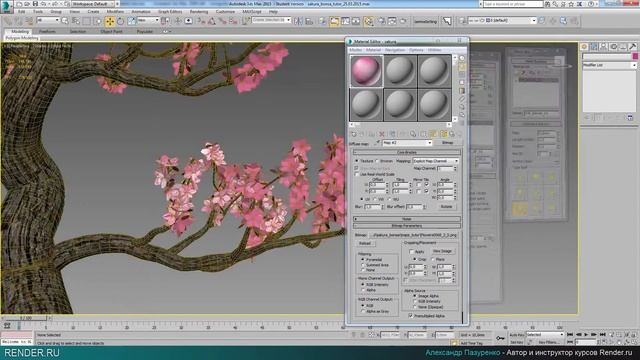
Task: Click Teapot render production icon
Action: click(403, 21)
